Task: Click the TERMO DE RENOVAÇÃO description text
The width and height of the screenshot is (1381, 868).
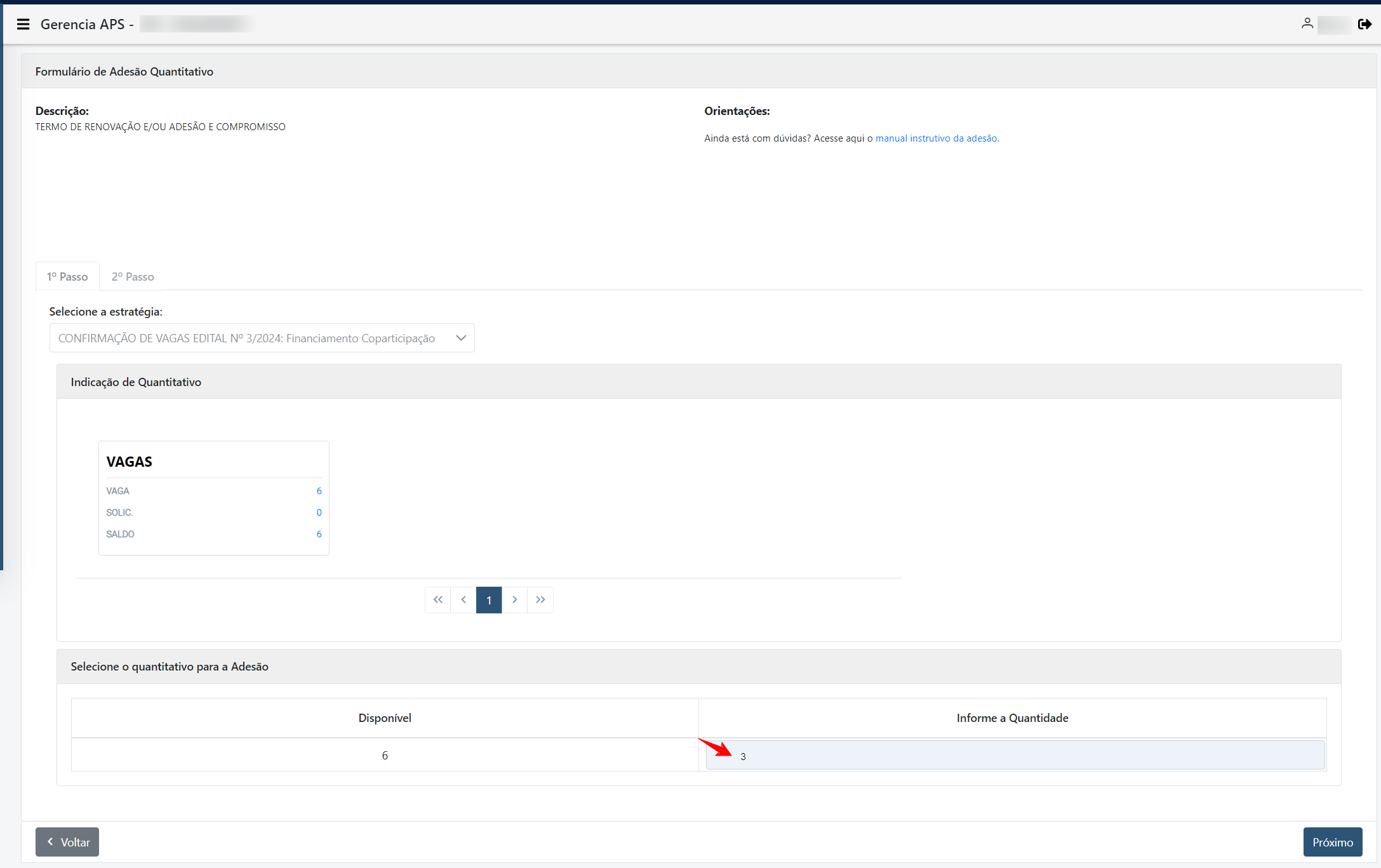Action: click(160, 126)
